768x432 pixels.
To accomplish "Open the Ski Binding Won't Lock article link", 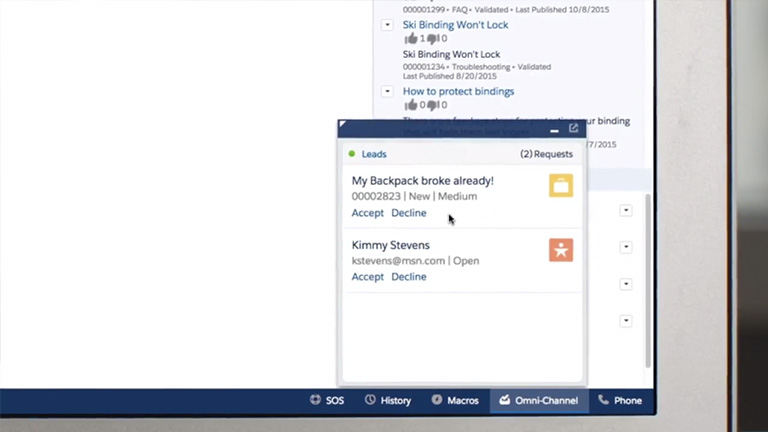I will click(x=456, y=25).
